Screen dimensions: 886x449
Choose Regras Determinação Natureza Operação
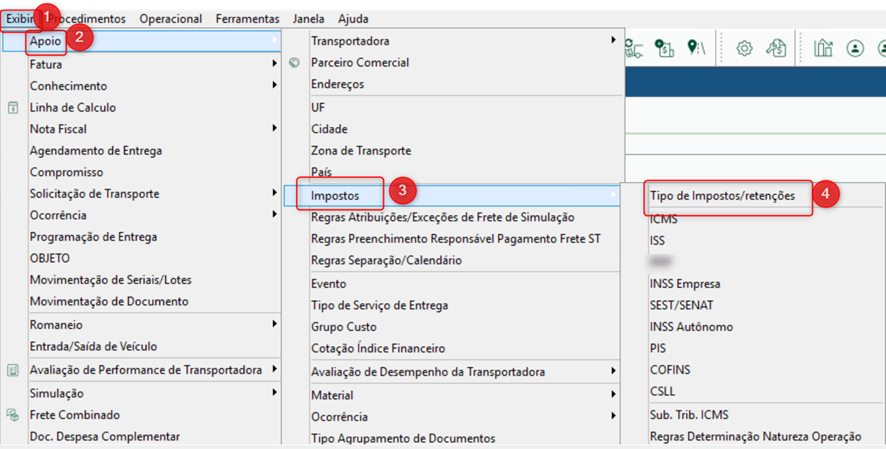(753, 436)
